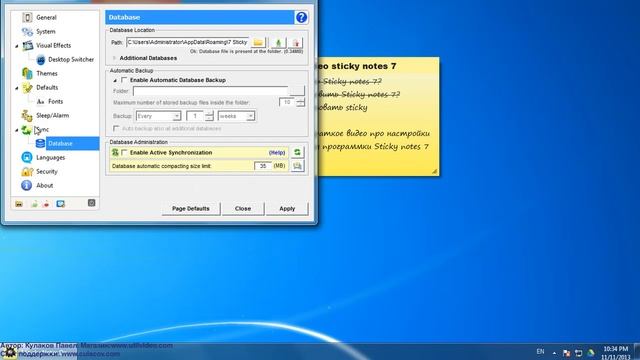Click the Action Center flag tray icon
Image resolution: width=640 pixels, height=360 pixels.
point(566,353)
